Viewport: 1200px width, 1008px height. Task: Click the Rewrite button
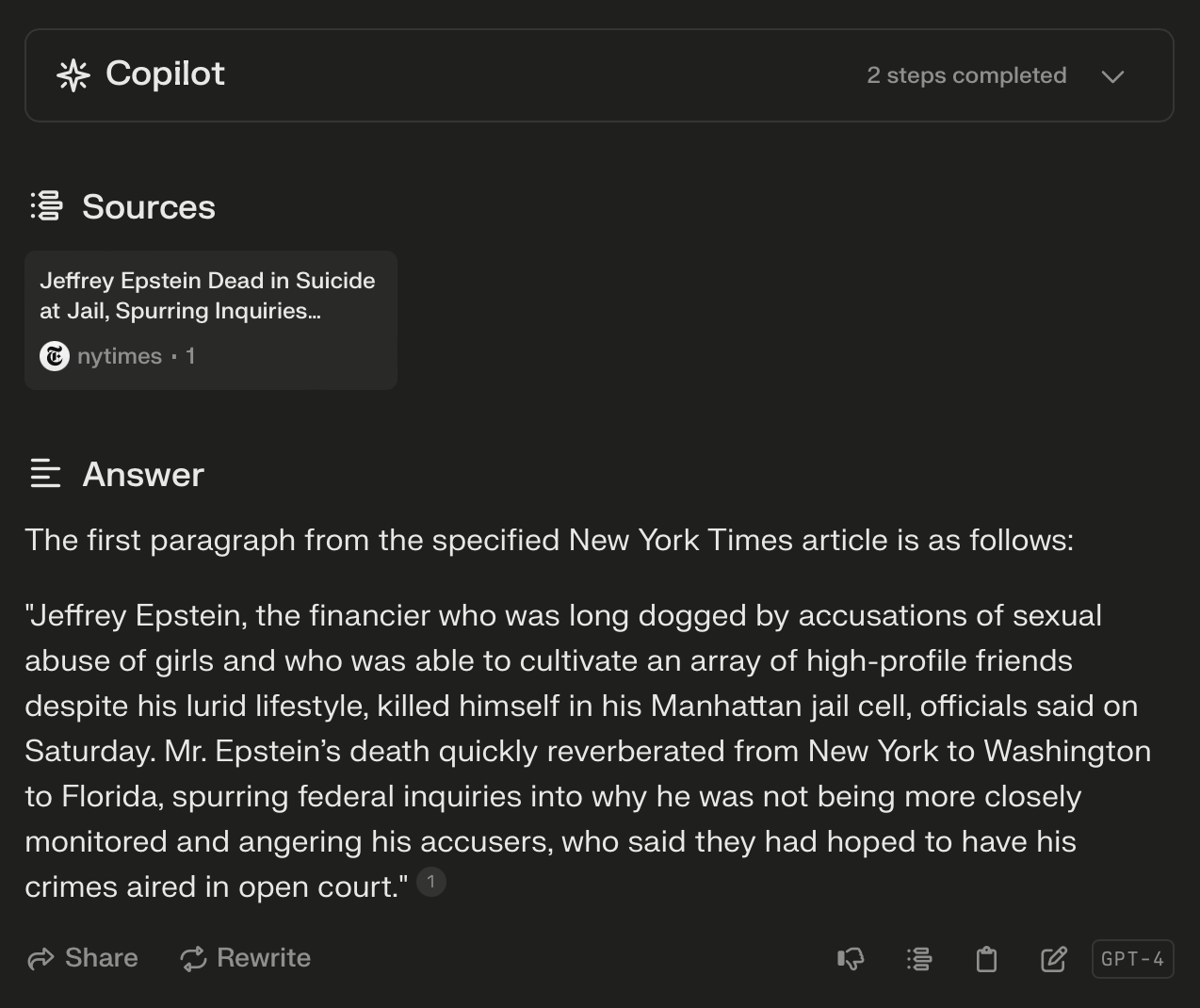[x=245, y=958]
